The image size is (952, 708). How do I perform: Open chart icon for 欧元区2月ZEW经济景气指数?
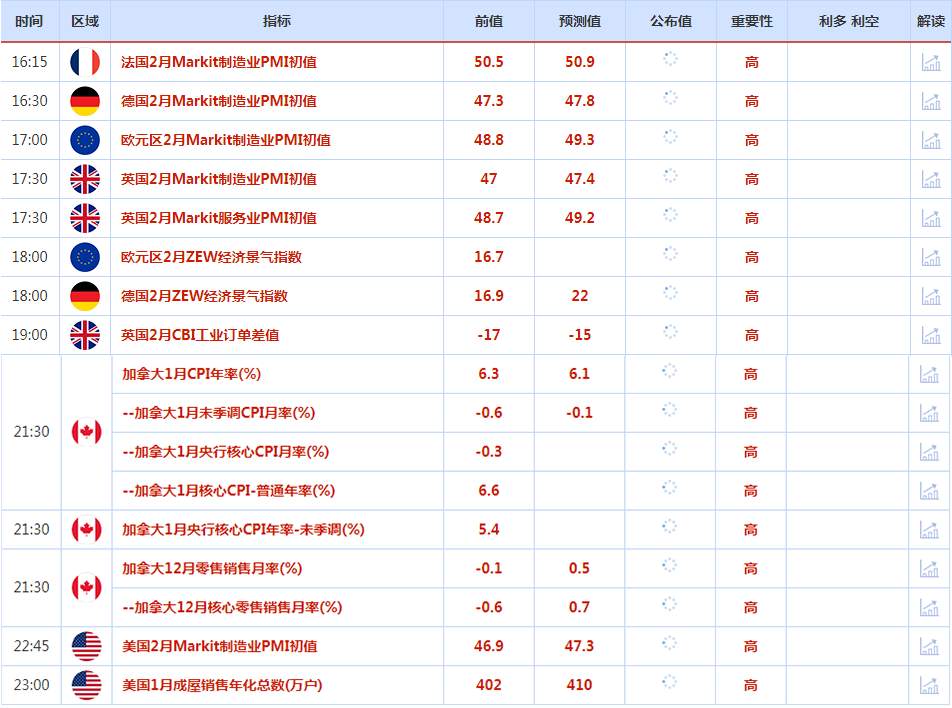point(931,257)
